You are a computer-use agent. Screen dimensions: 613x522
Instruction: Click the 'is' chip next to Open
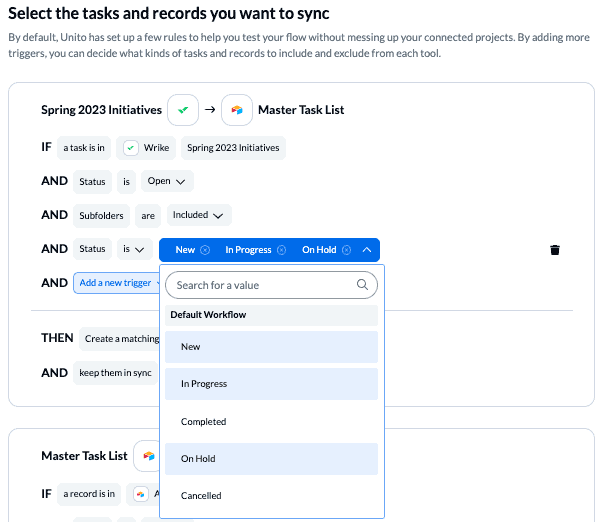(x=126, y=182)
